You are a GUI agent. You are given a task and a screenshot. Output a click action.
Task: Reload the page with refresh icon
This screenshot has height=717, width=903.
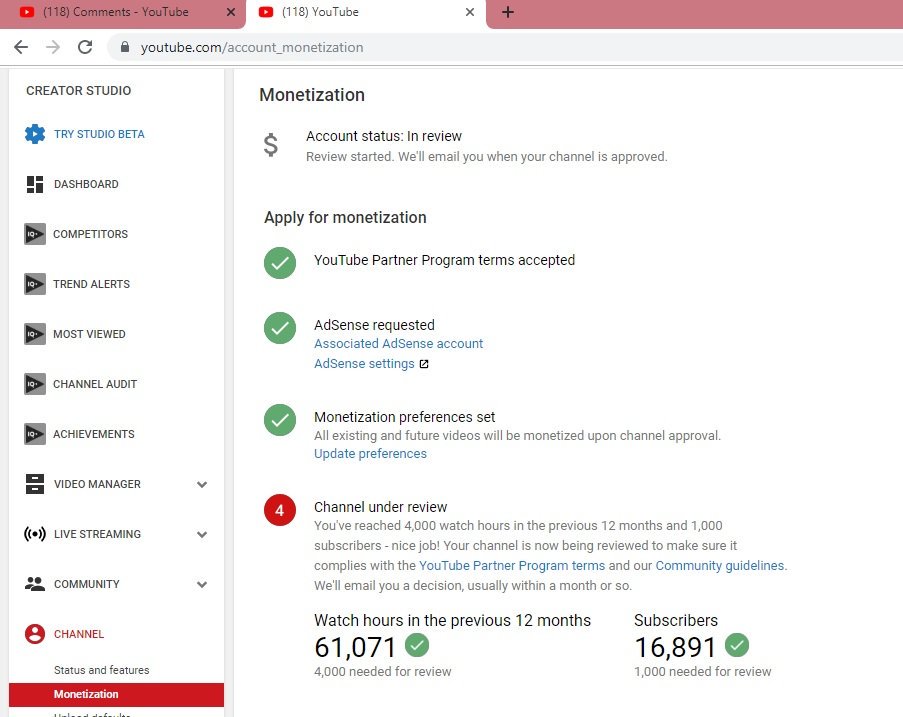pos(85,47)
